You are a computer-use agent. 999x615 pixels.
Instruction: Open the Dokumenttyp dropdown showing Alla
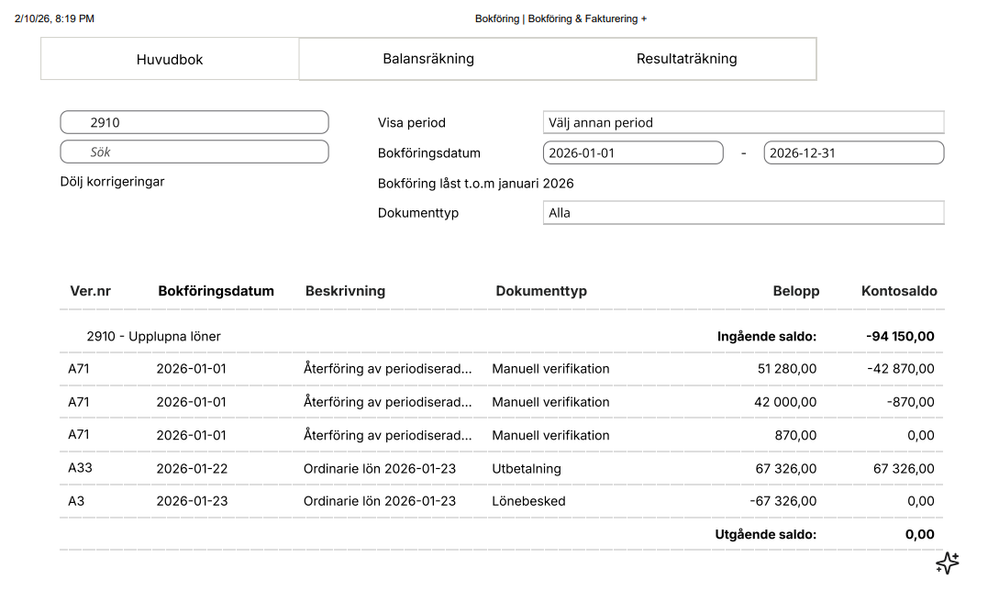click(744, 213)
